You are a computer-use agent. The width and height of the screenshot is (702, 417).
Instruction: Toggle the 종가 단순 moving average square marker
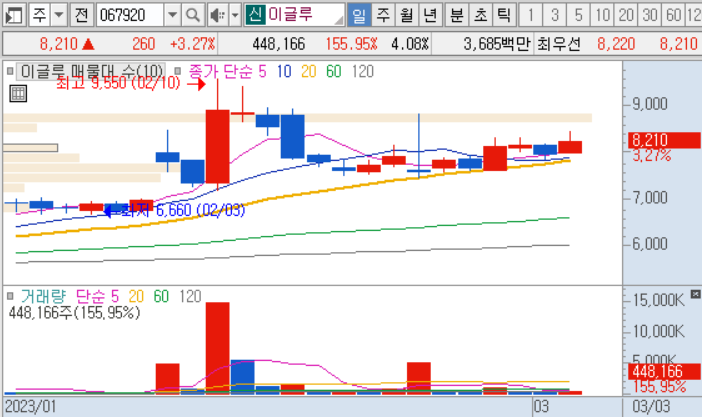178,71
